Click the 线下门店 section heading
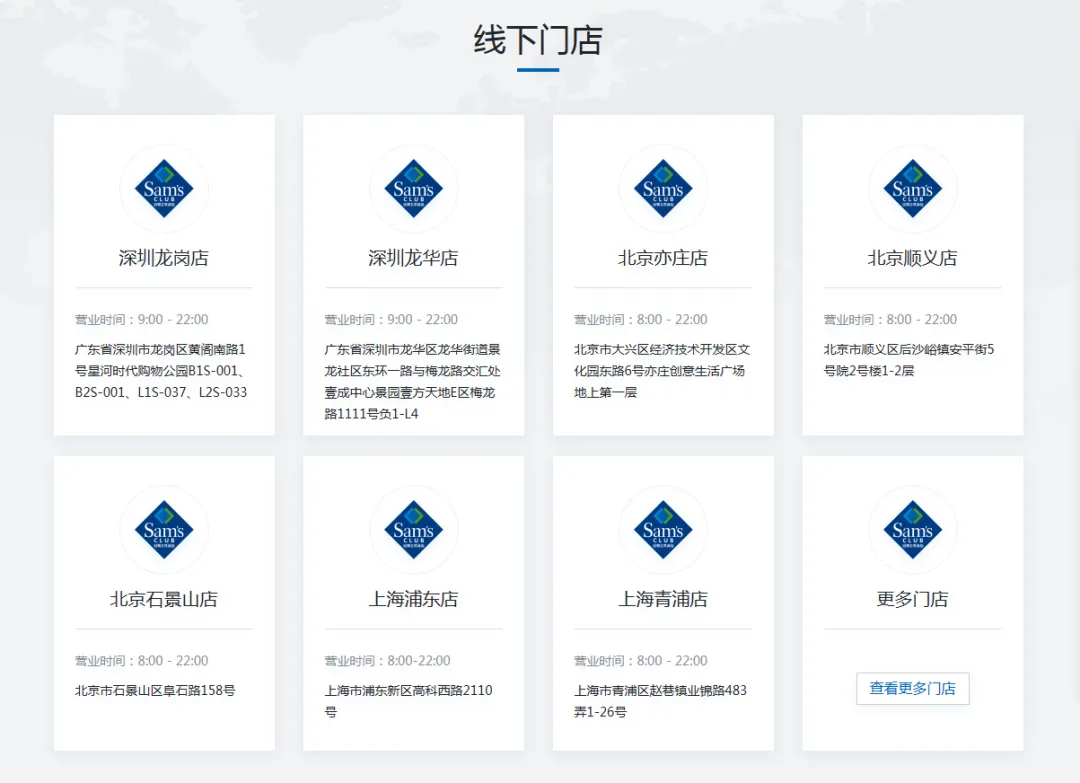 538,39
